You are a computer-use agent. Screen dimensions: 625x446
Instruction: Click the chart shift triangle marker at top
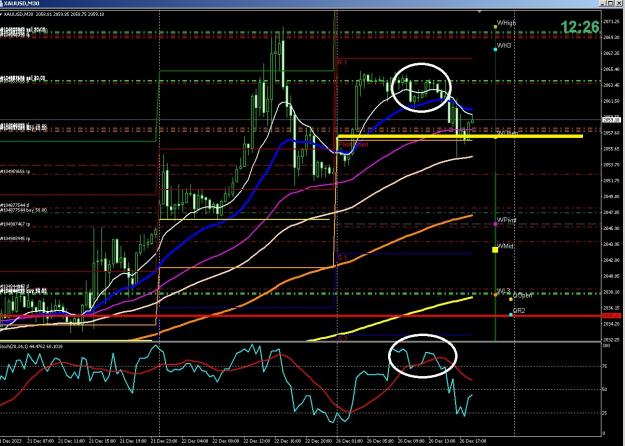pyautogui.click(x=480, y=12)
